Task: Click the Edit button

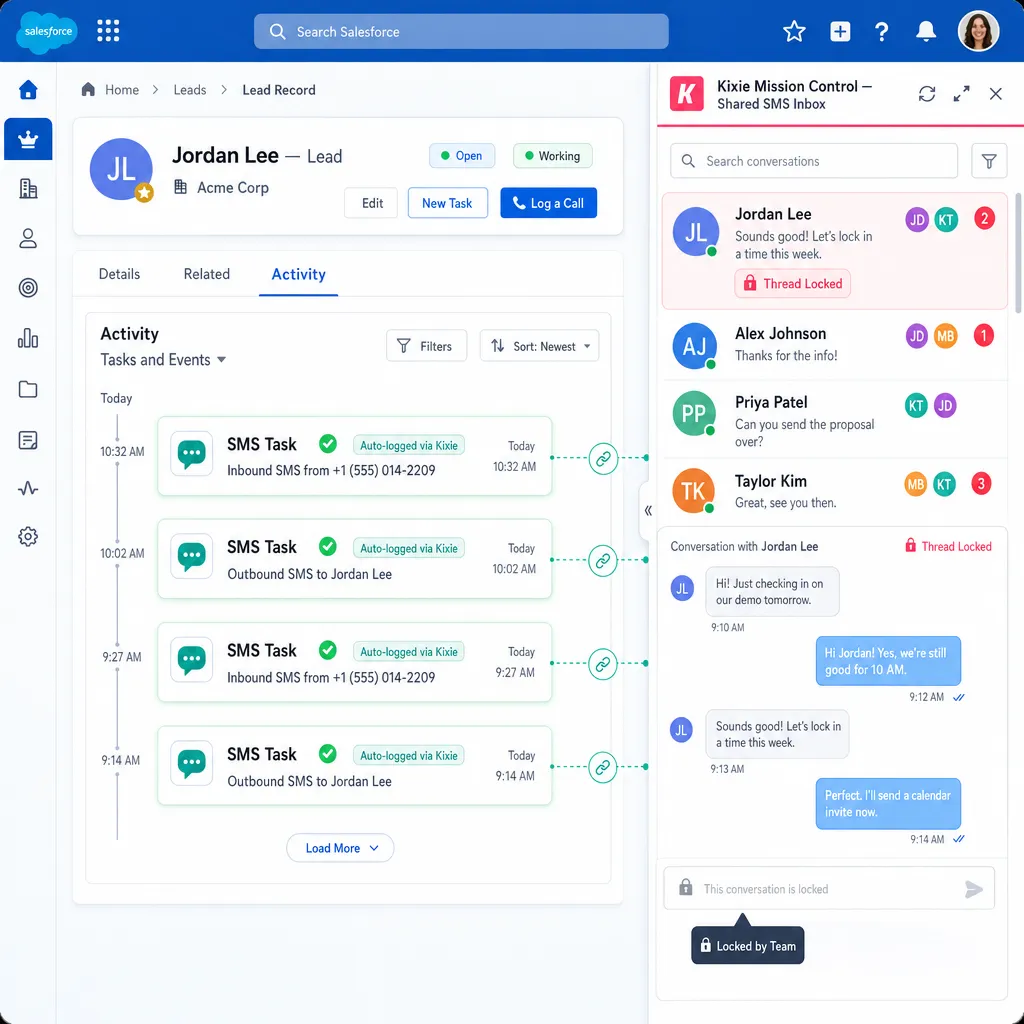Action: point(372,203)
